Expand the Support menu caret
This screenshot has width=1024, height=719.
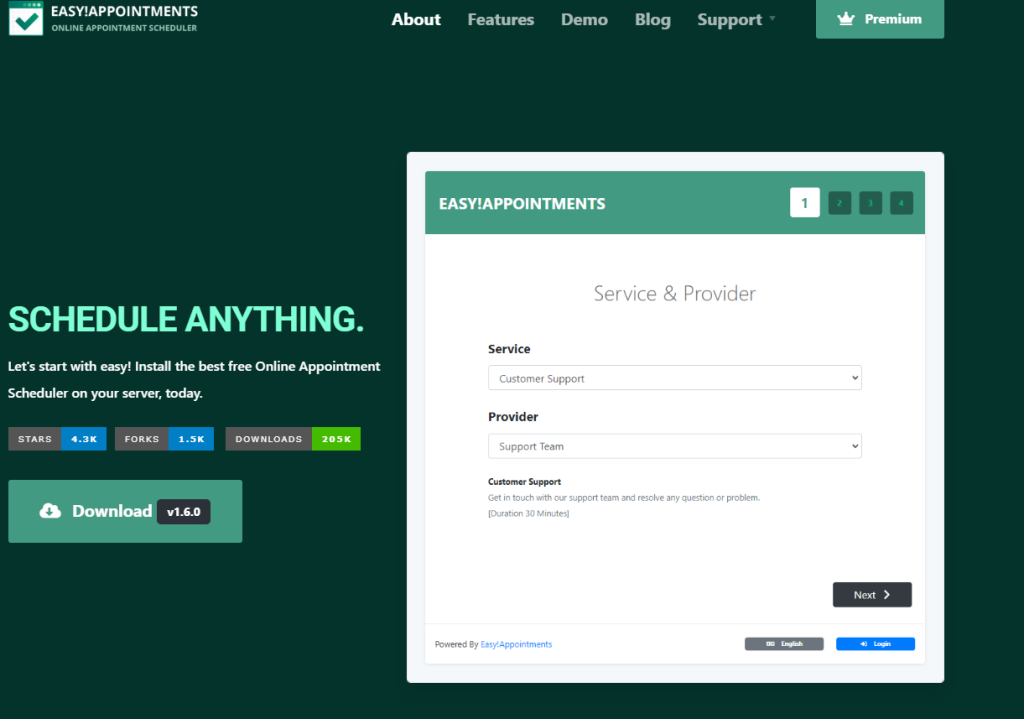(773, 19)
